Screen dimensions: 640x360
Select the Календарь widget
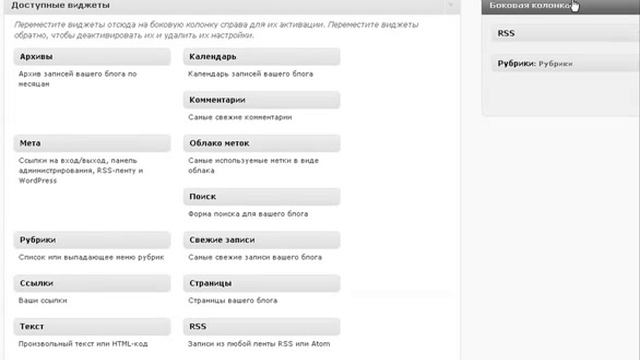262,57
